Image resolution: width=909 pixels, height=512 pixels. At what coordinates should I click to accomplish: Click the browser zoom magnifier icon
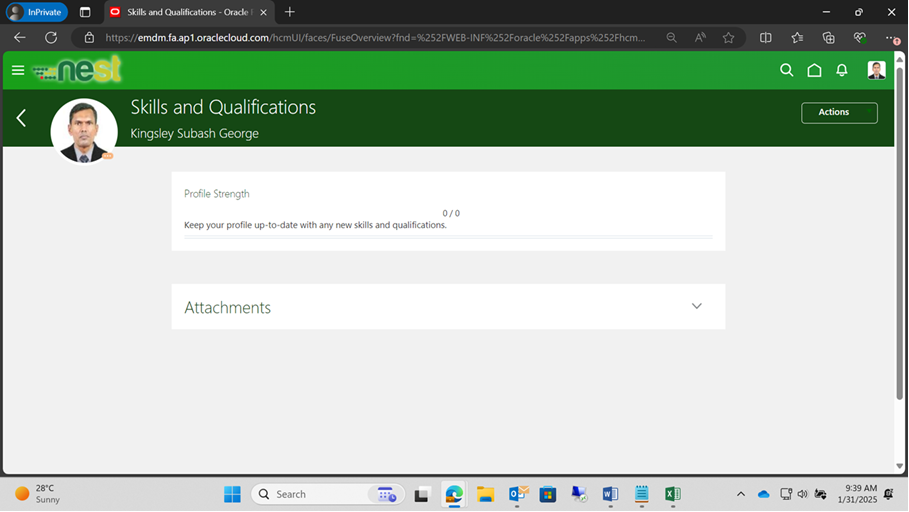click(671, 38)
